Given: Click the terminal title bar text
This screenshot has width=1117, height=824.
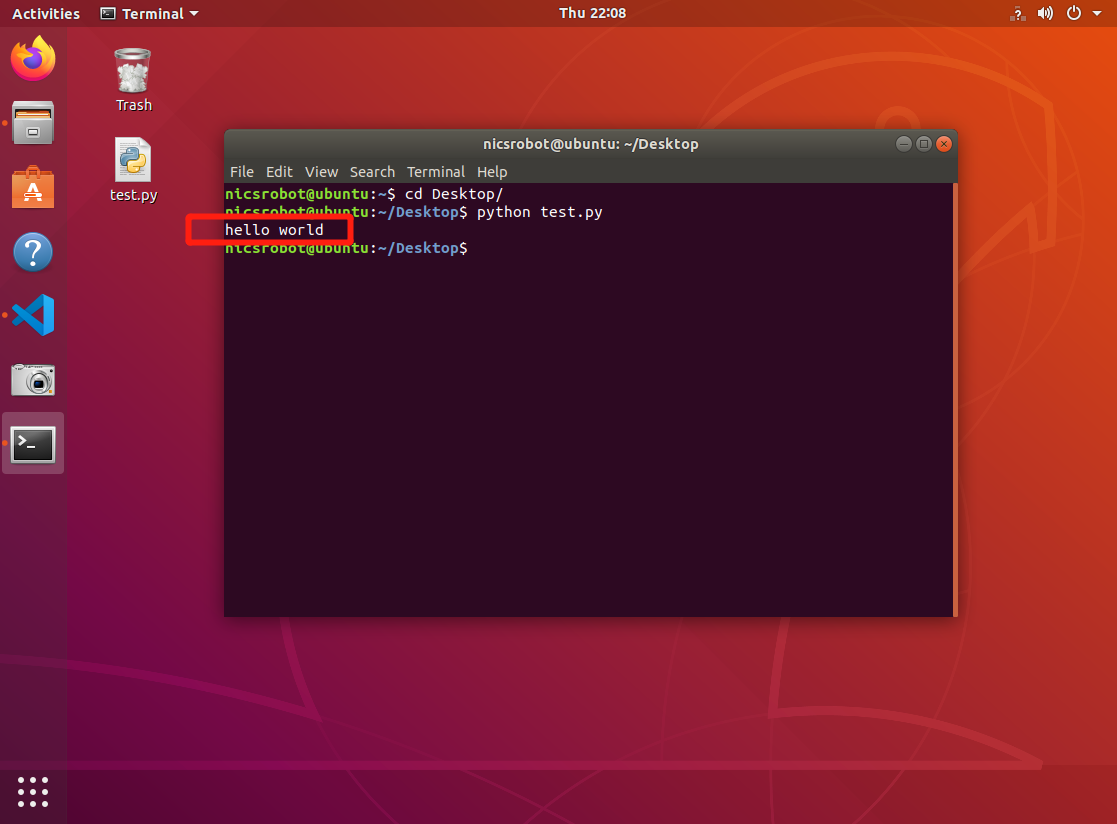Looking at the screenshot, I should tap(591, 144).
